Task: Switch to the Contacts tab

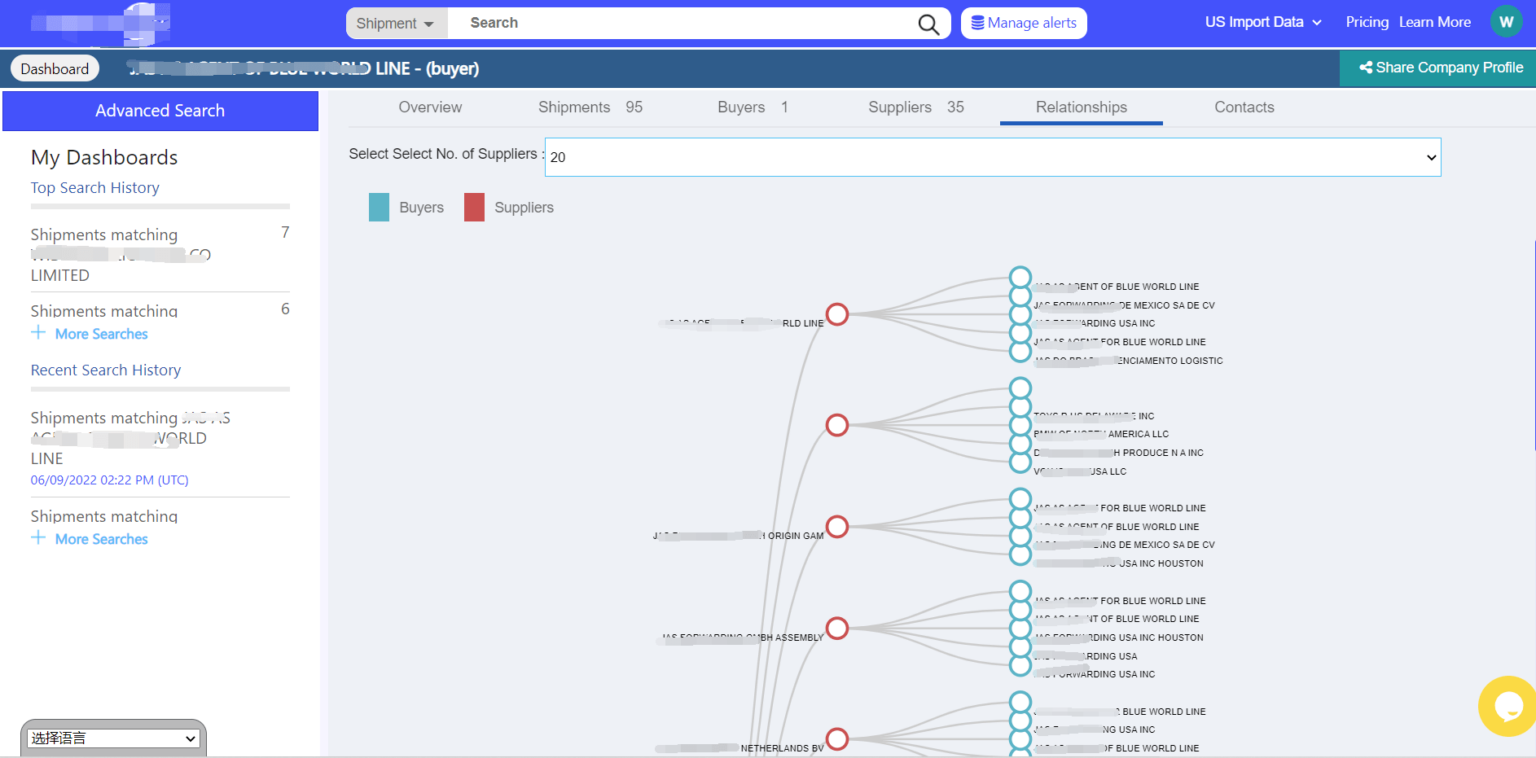Action: tap(1244, 107)
